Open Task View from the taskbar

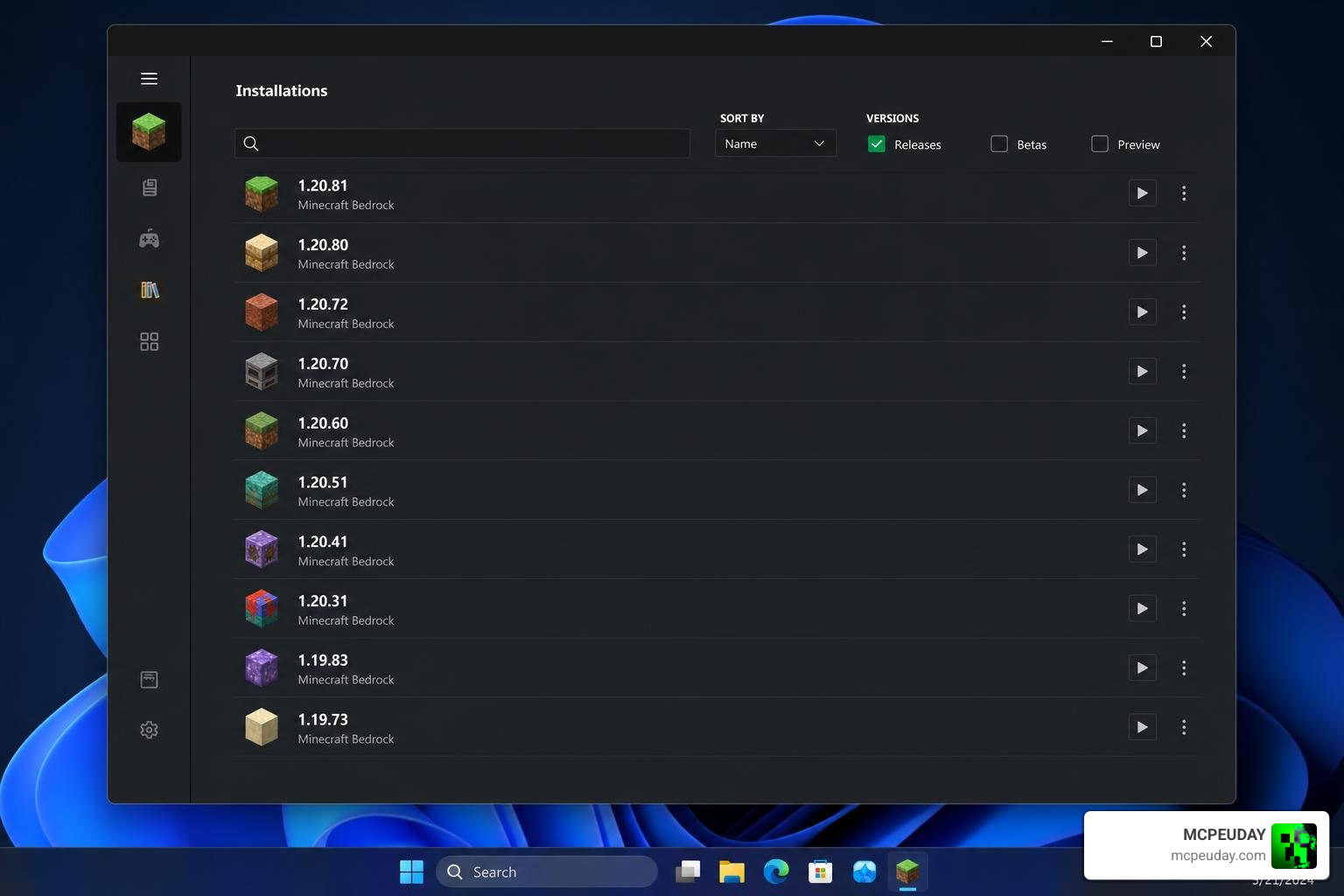[x=688, y=872]
